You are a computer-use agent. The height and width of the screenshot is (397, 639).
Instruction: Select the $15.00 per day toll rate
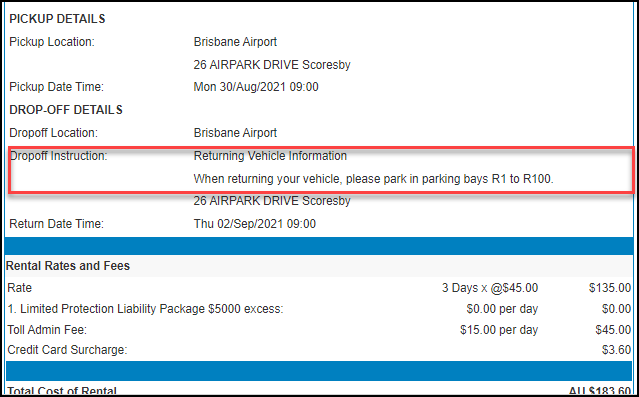click(x=499, y=329)
